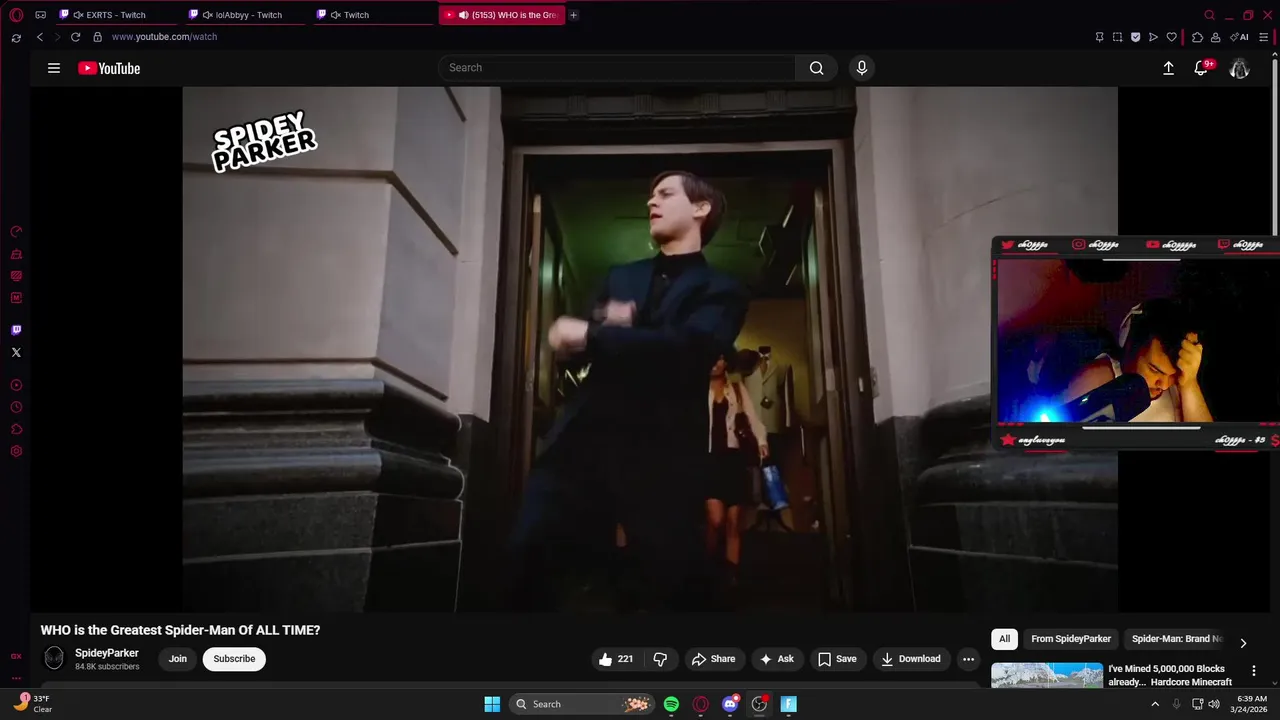The image size is (1280, 720).
Task: Open the YouTube create upload icon
Action: [x=1168, y=68]
